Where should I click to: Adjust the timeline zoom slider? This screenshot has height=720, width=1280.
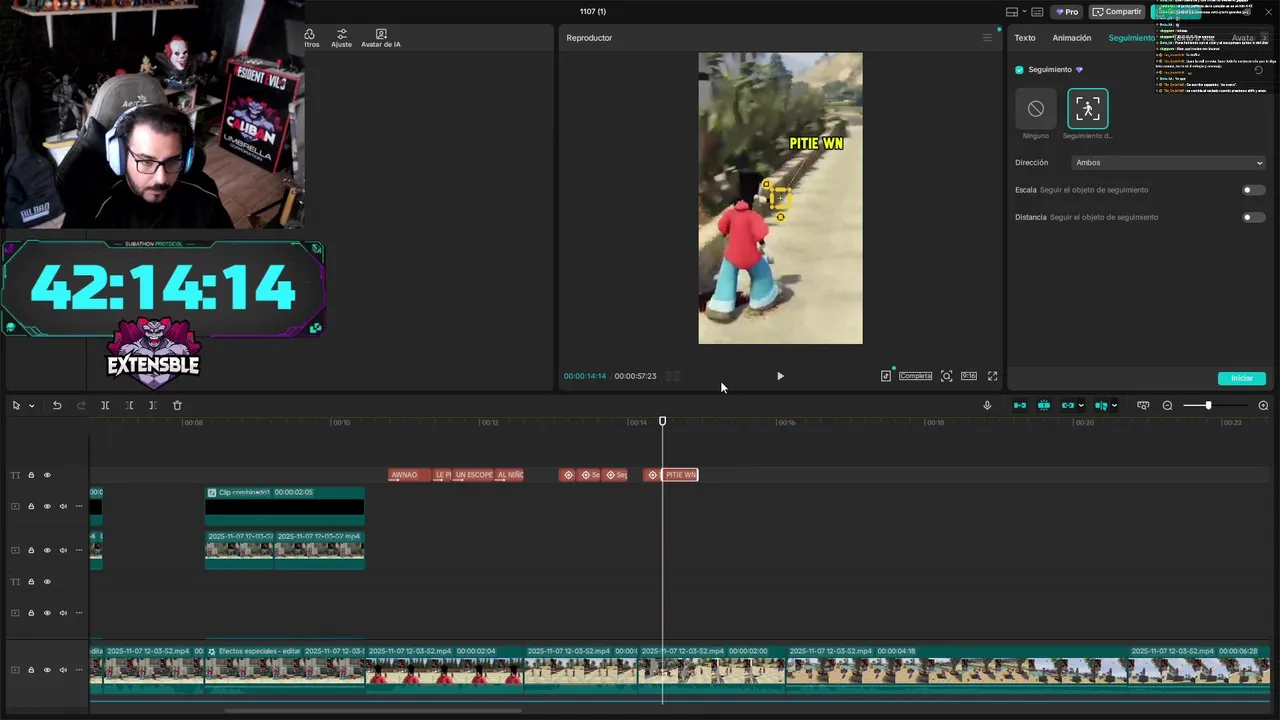tap(1208, 405)
